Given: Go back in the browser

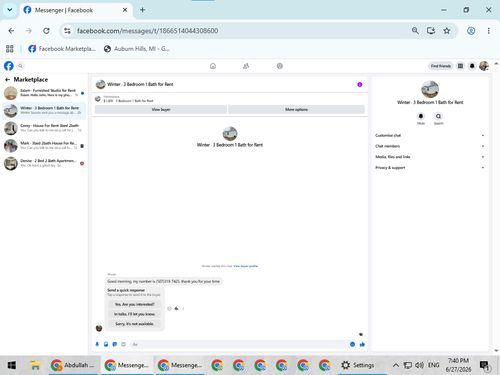Looking at the screenshot, I should 11,31.
